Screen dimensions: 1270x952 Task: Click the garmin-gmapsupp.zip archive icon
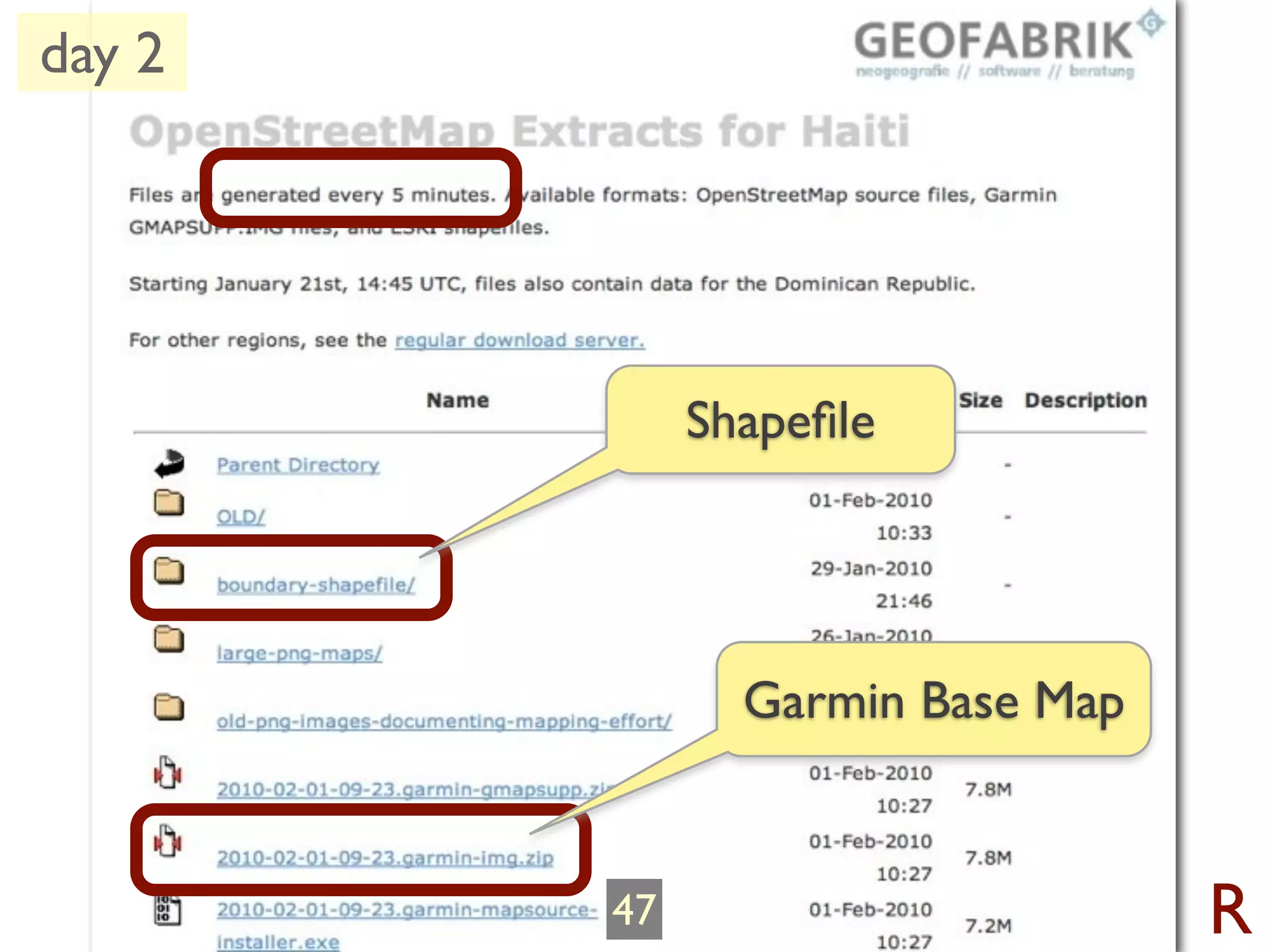click(167, 772)
